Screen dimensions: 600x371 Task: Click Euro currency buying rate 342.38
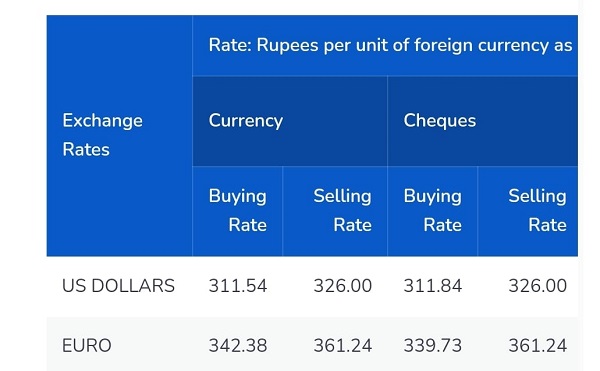pos(238,346)
